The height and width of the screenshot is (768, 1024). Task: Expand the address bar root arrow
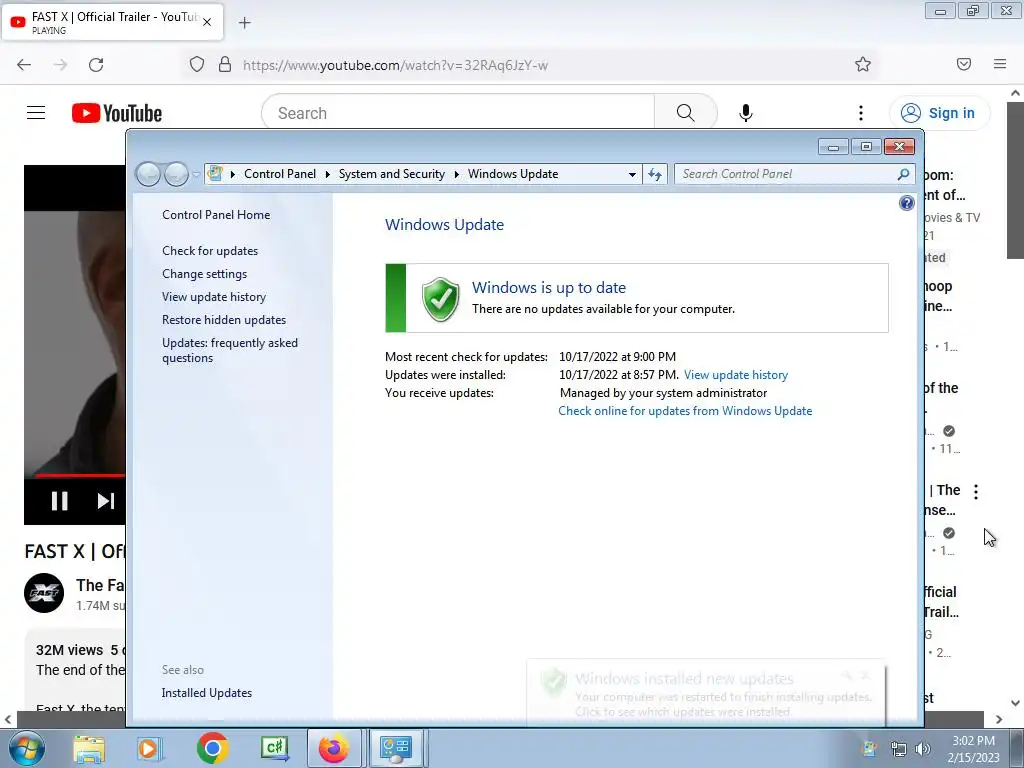pos(232,174)
